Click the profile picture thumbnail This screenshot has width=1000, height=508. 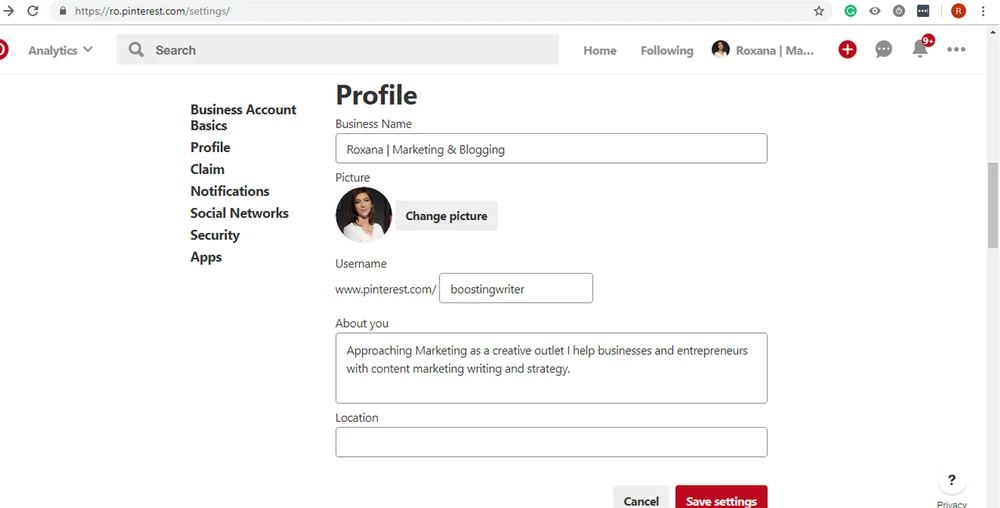364,215
